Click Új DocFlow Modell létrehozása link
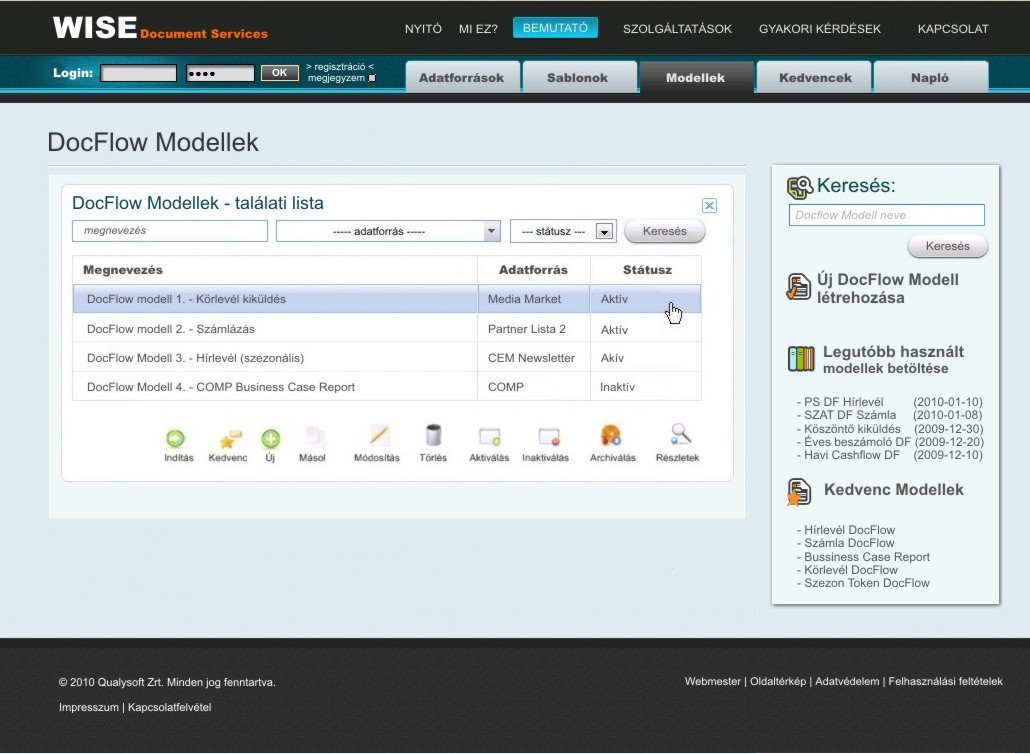Viewport: 1030px width, 754px height. (887, 288)
